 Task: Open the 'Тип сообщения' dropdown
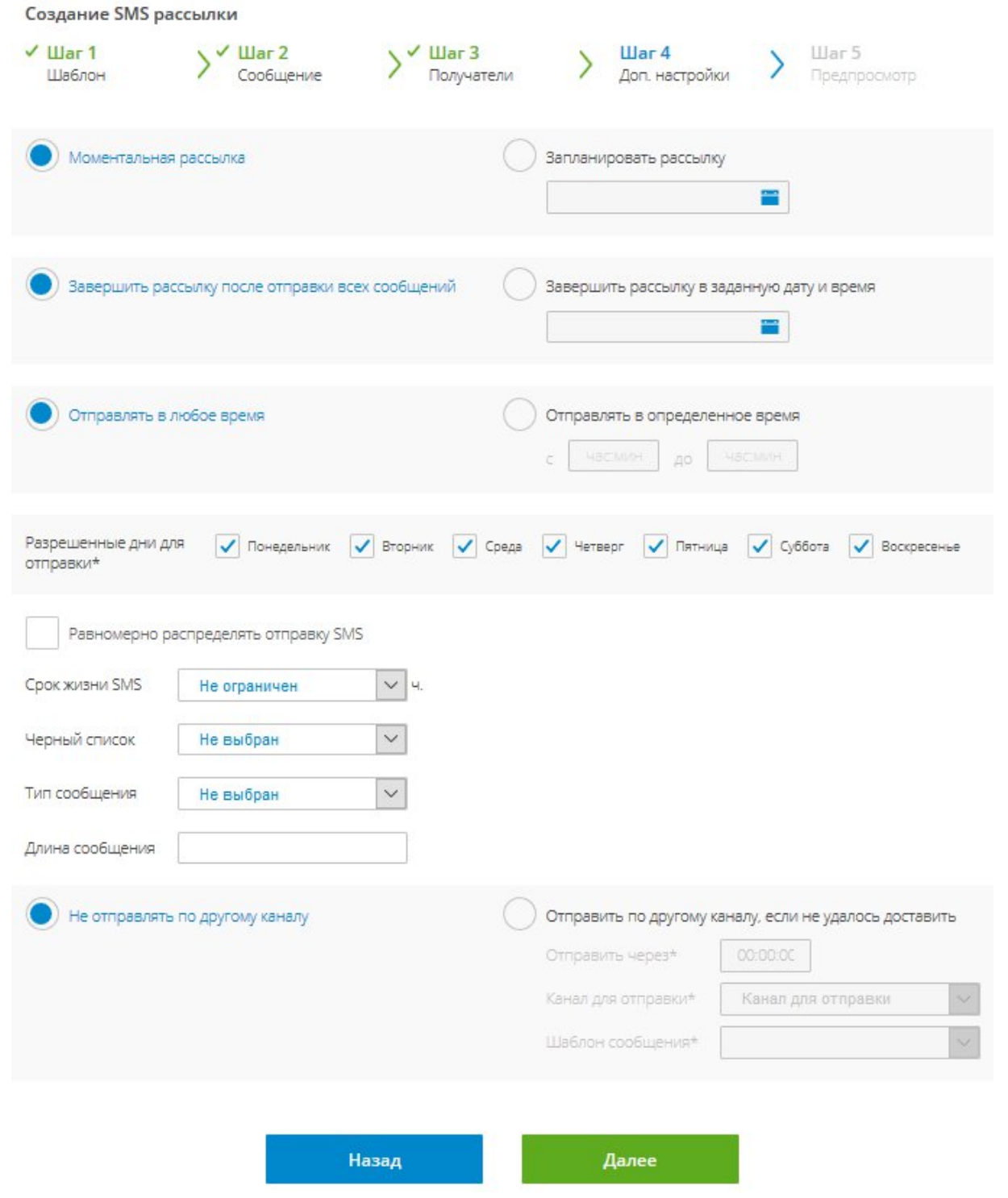pyautogui.click(x=391, y=793)
